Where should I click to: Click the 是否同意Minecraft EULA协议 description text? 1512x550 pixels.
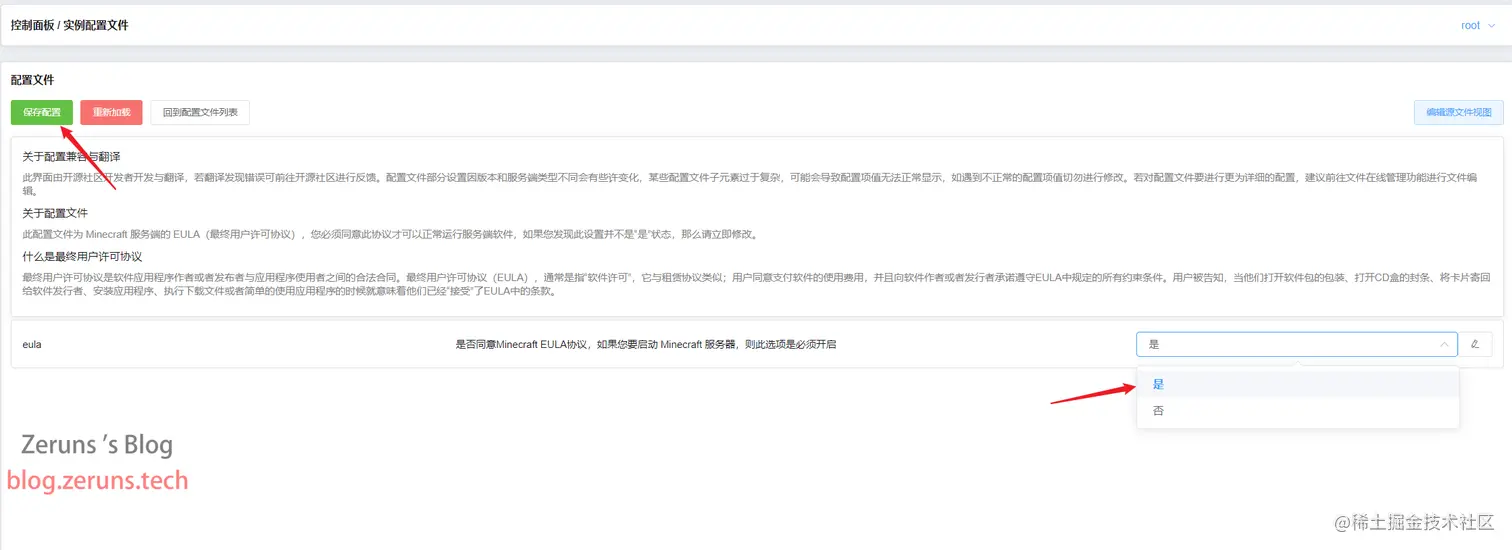[646, 345]
